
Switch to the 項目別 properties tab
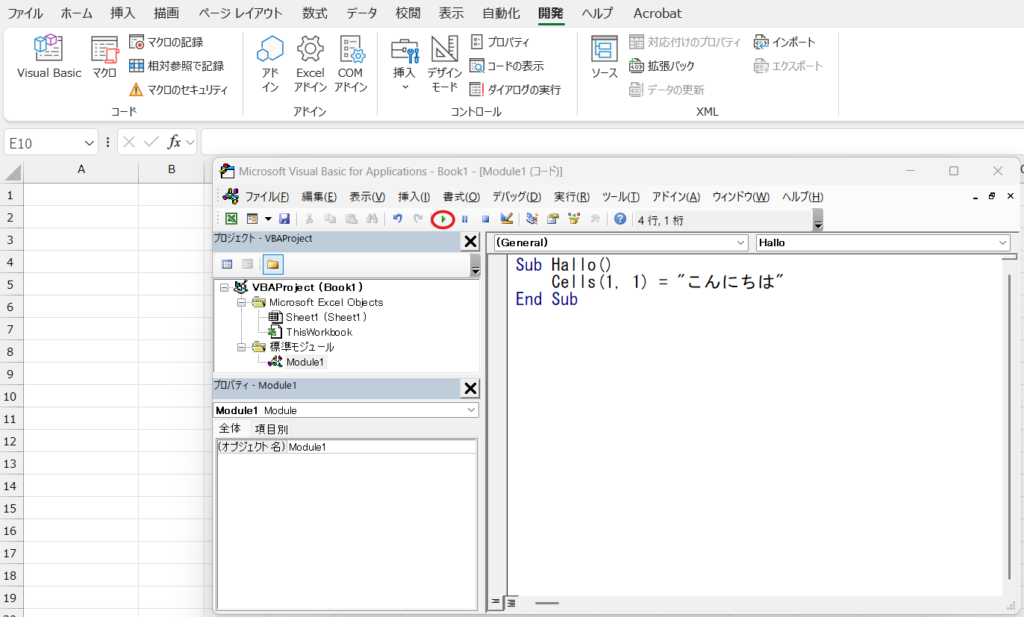click(x=271, y=429)
